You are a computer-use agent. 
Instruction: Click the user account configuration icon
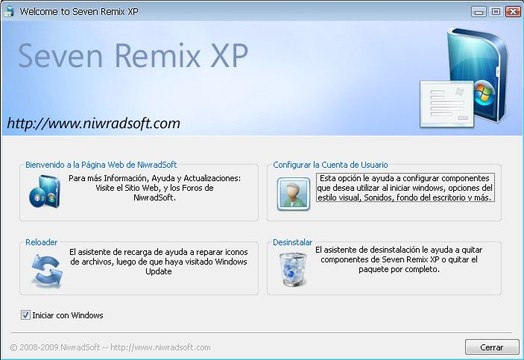point(293,194)
